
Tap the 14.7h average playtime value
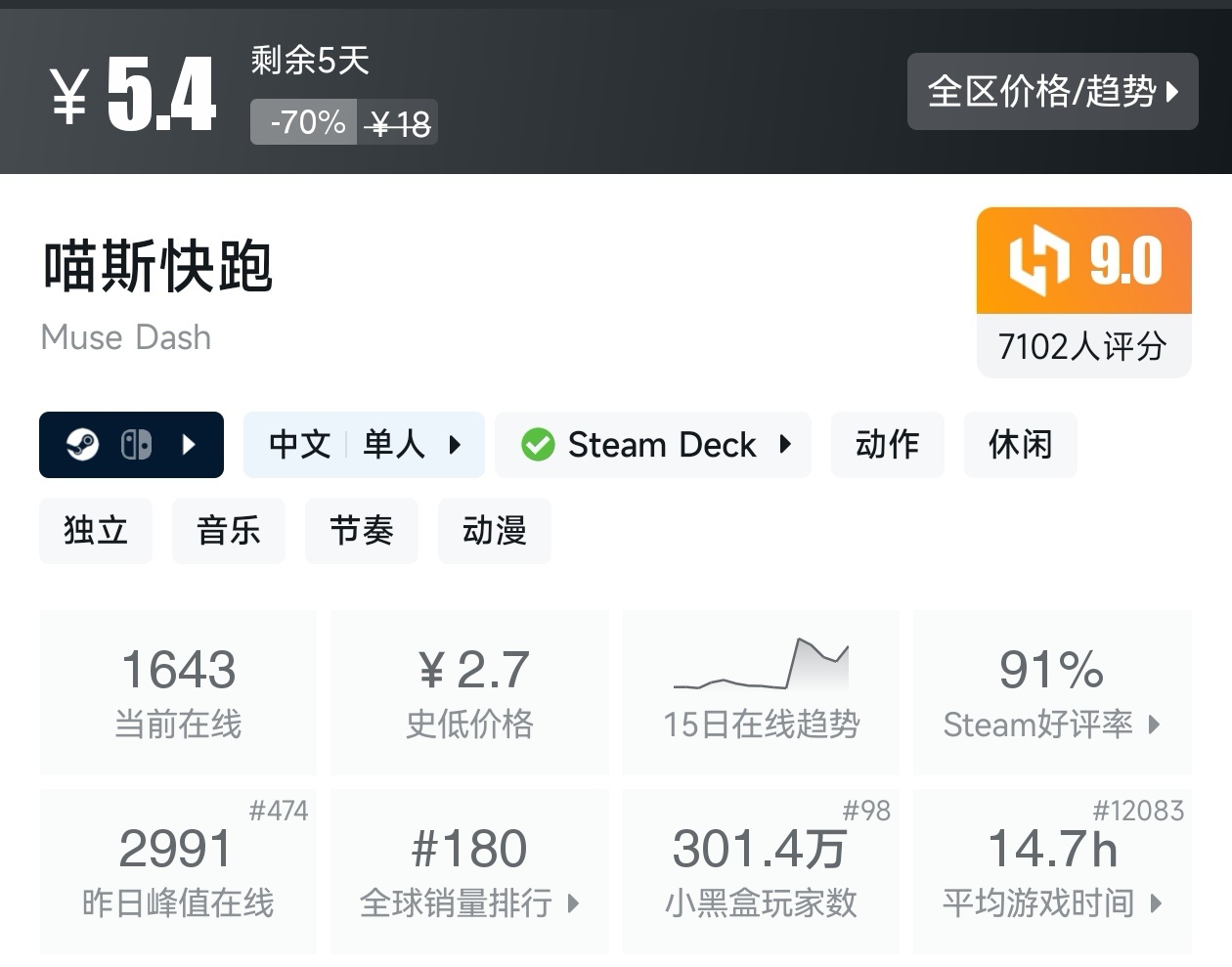1052,849
